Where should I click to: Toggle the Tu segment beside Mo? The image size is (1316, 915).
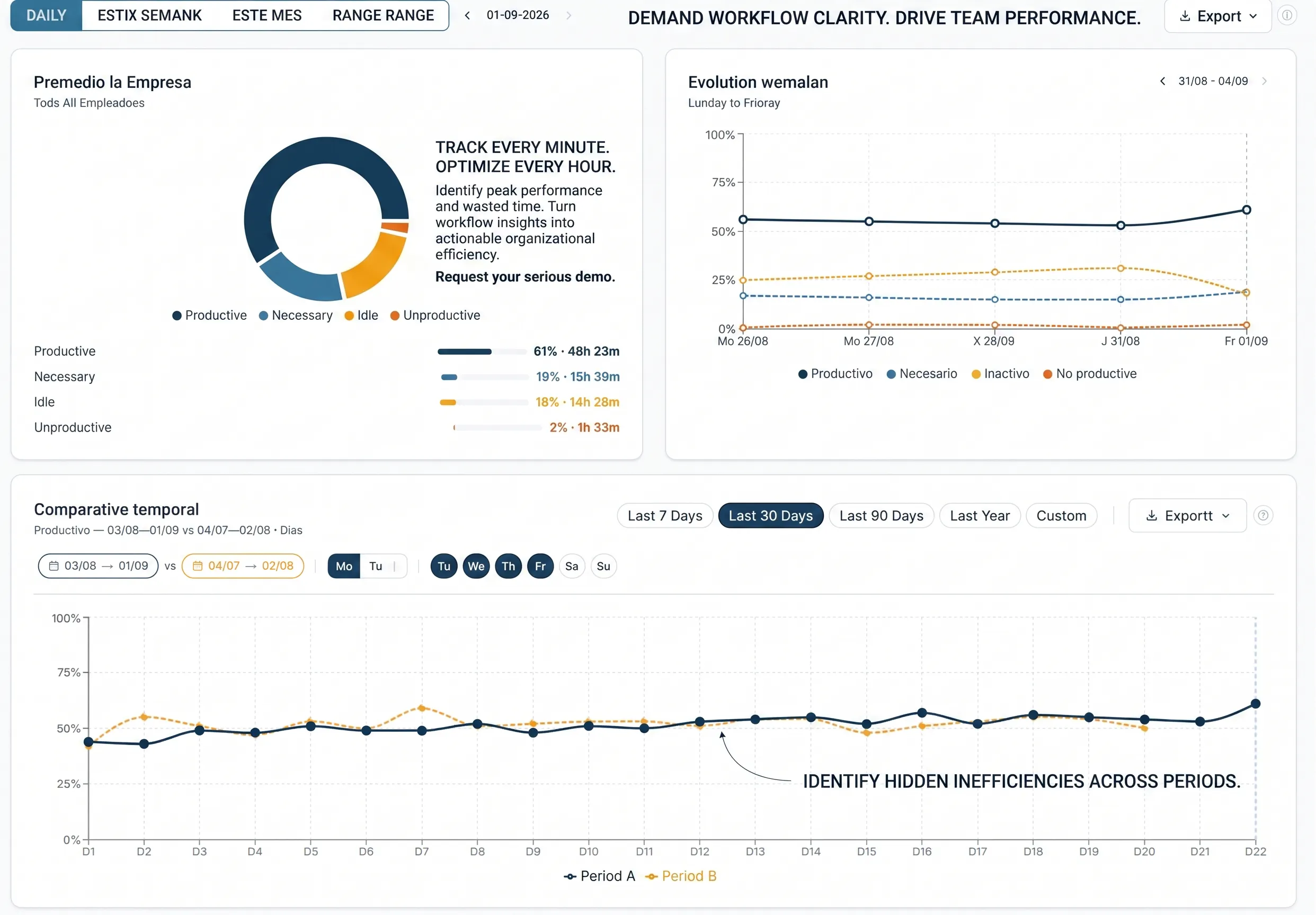coord(376,566)
